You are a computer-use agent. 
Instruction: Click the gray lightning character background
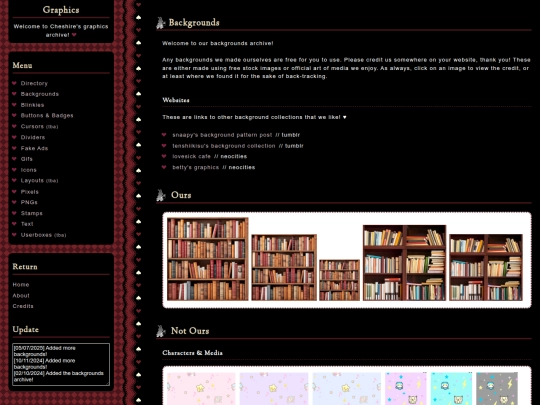497,388
